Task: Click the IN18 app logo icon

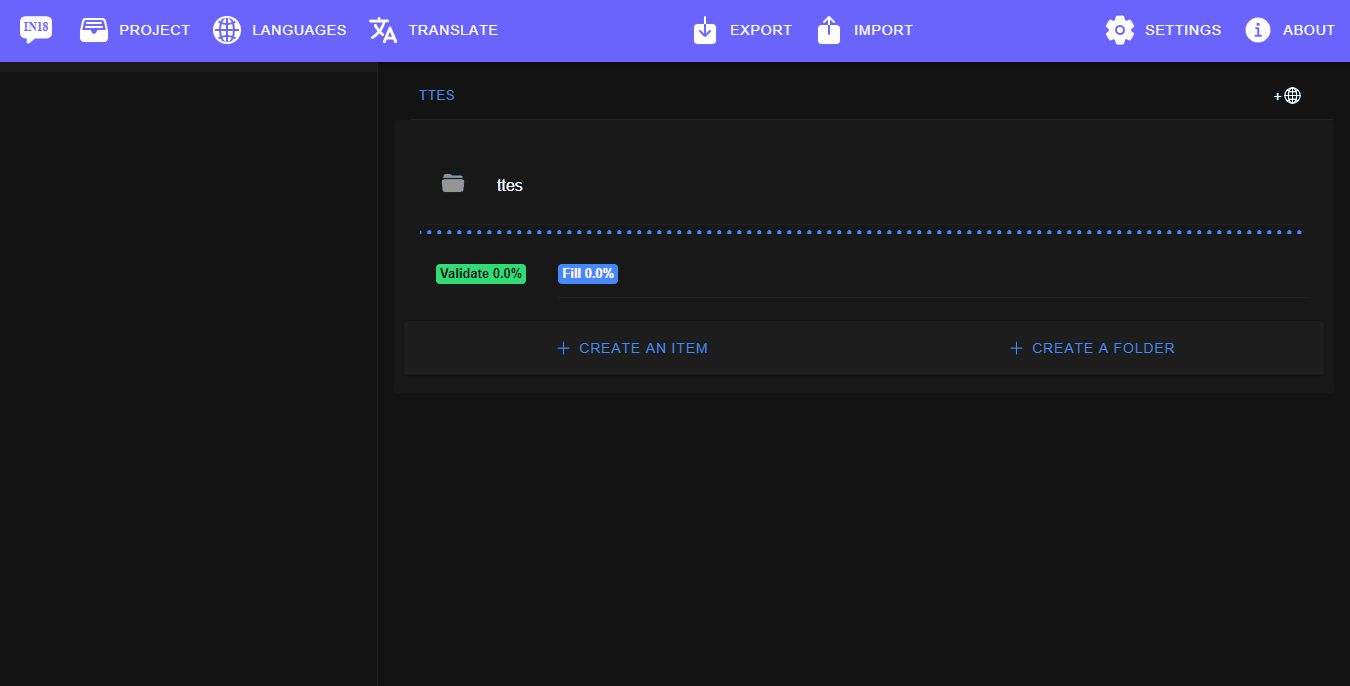Action: pos(36,30)
